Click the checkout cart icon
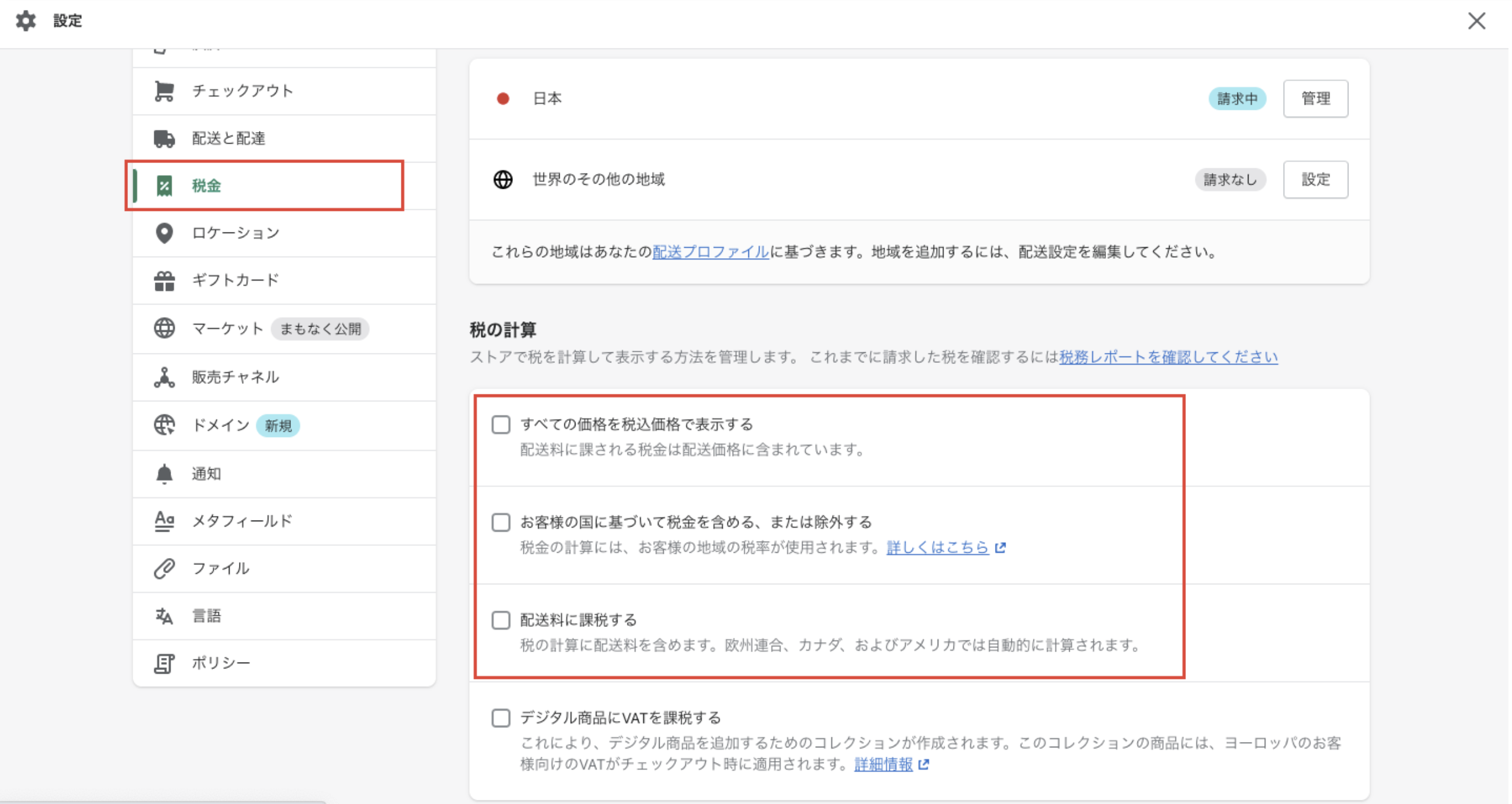This screenshot has width=1512, height=804. [164, 91]
